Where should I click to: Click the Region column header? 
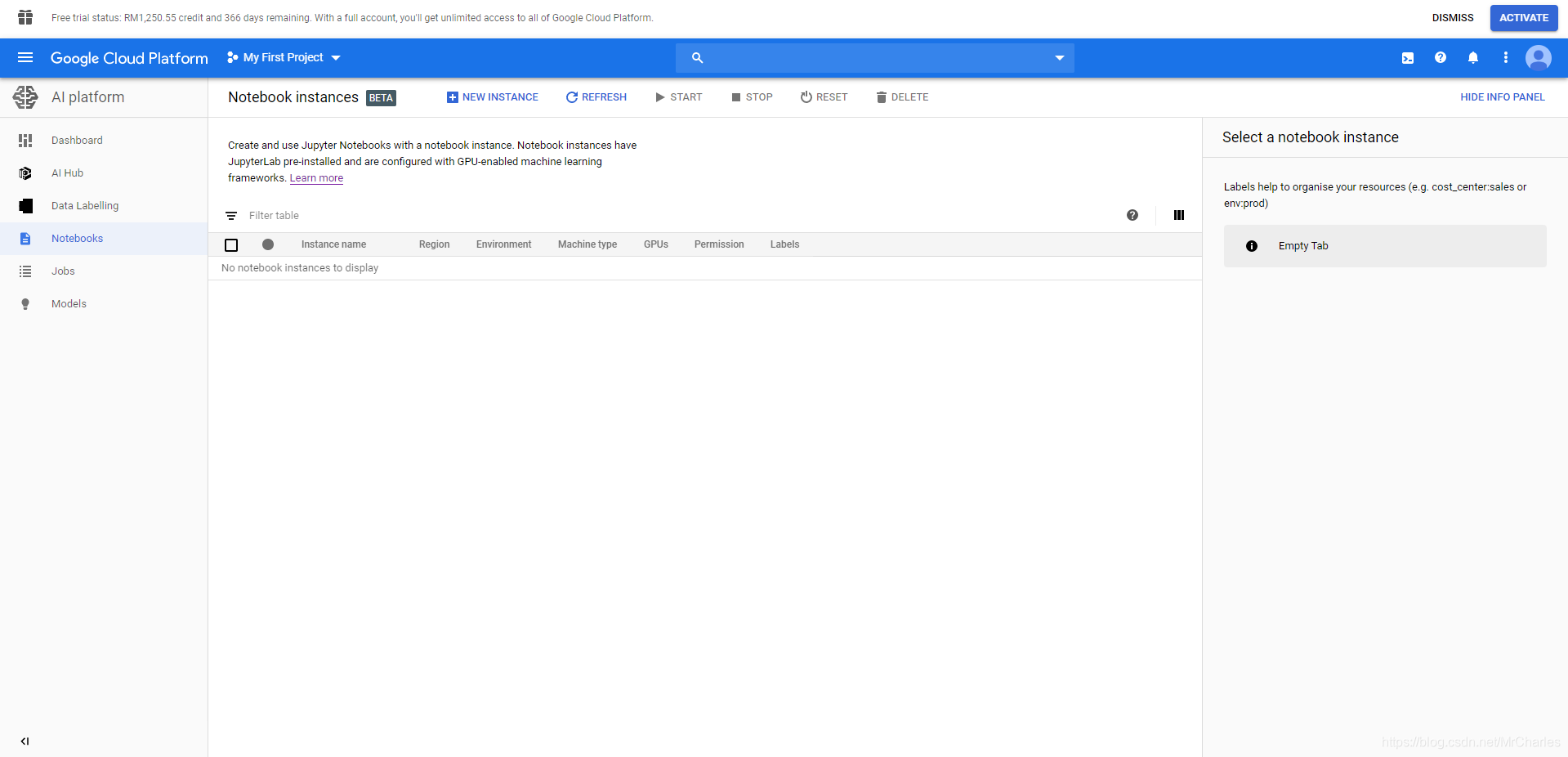[434, 244]
